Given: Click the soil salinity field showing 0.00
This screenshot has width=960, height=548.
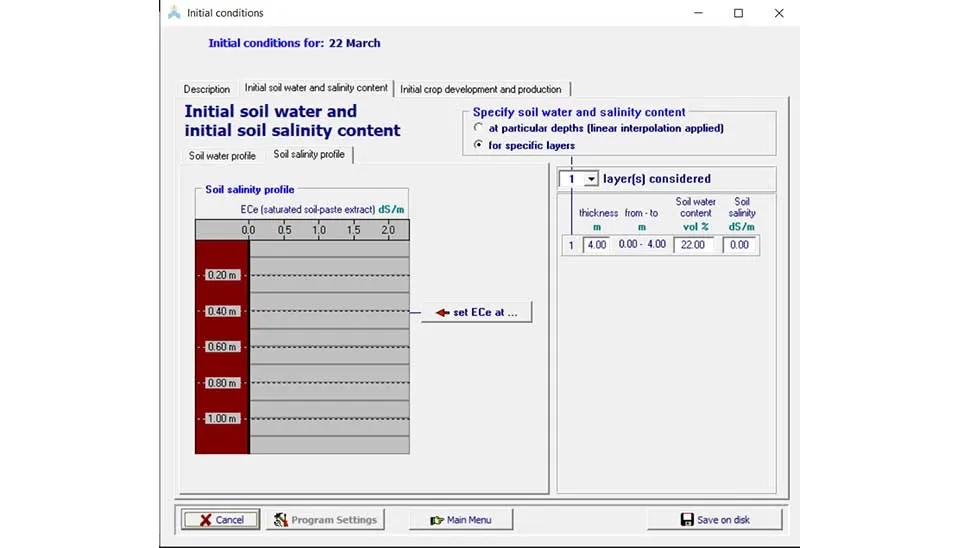Looking at the screenshot, I should (741, 245).
